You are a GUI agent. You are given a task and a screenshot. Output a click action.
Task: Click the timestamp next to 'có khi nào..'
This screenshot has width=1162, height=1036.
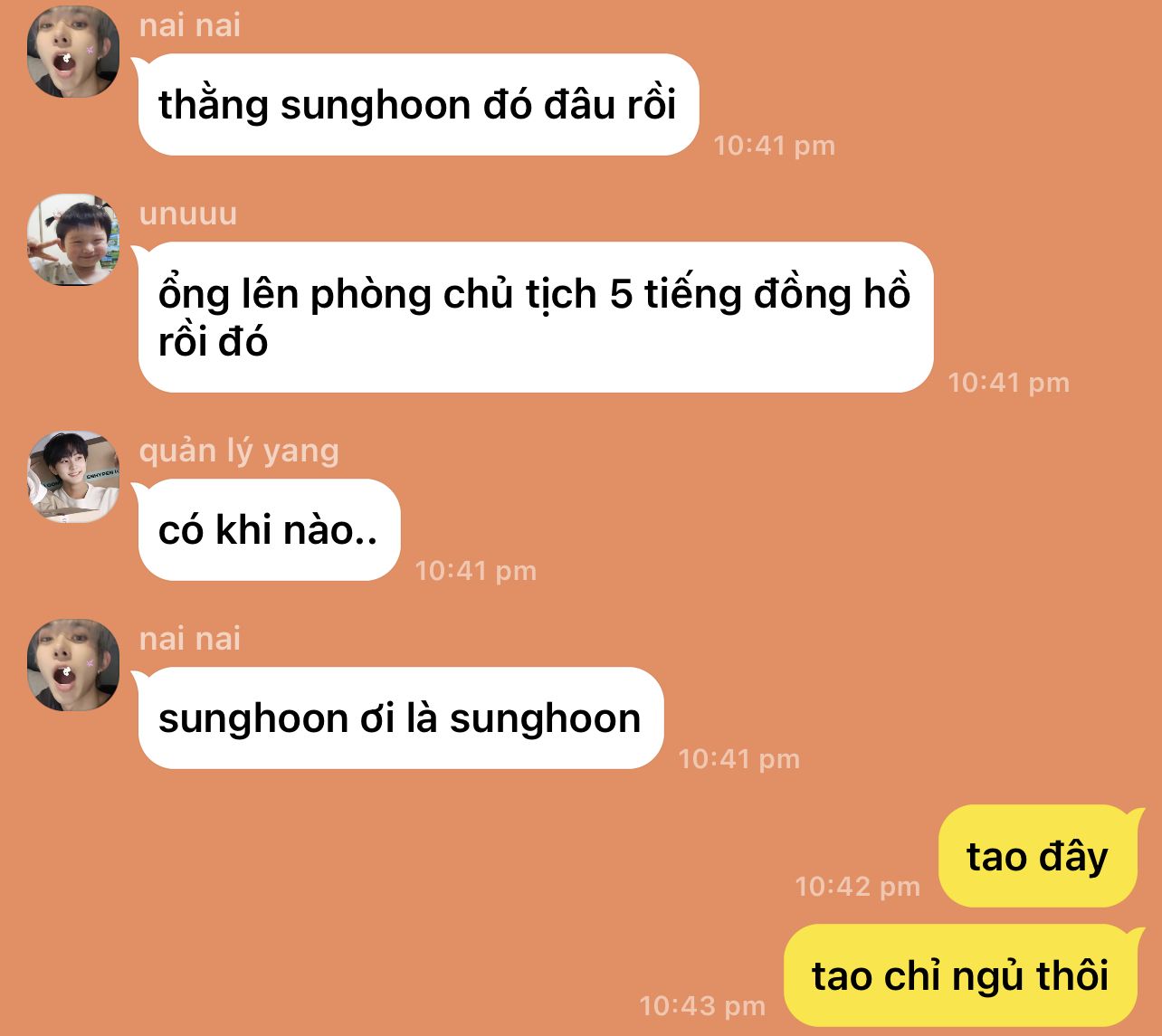pyautogui.click(x=475, y=571)
